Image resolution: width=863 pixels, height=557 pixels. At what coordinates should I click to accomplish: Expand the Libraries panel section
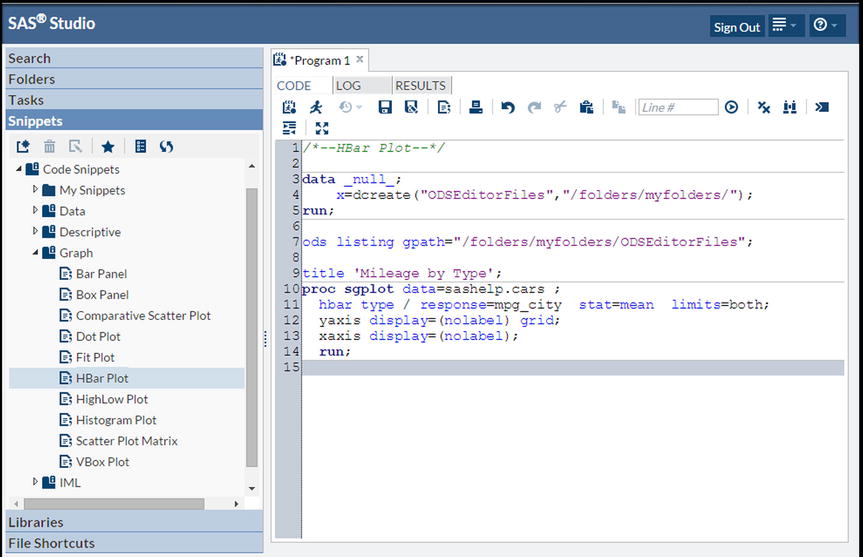pyautogui.click(x=134, y=522)
